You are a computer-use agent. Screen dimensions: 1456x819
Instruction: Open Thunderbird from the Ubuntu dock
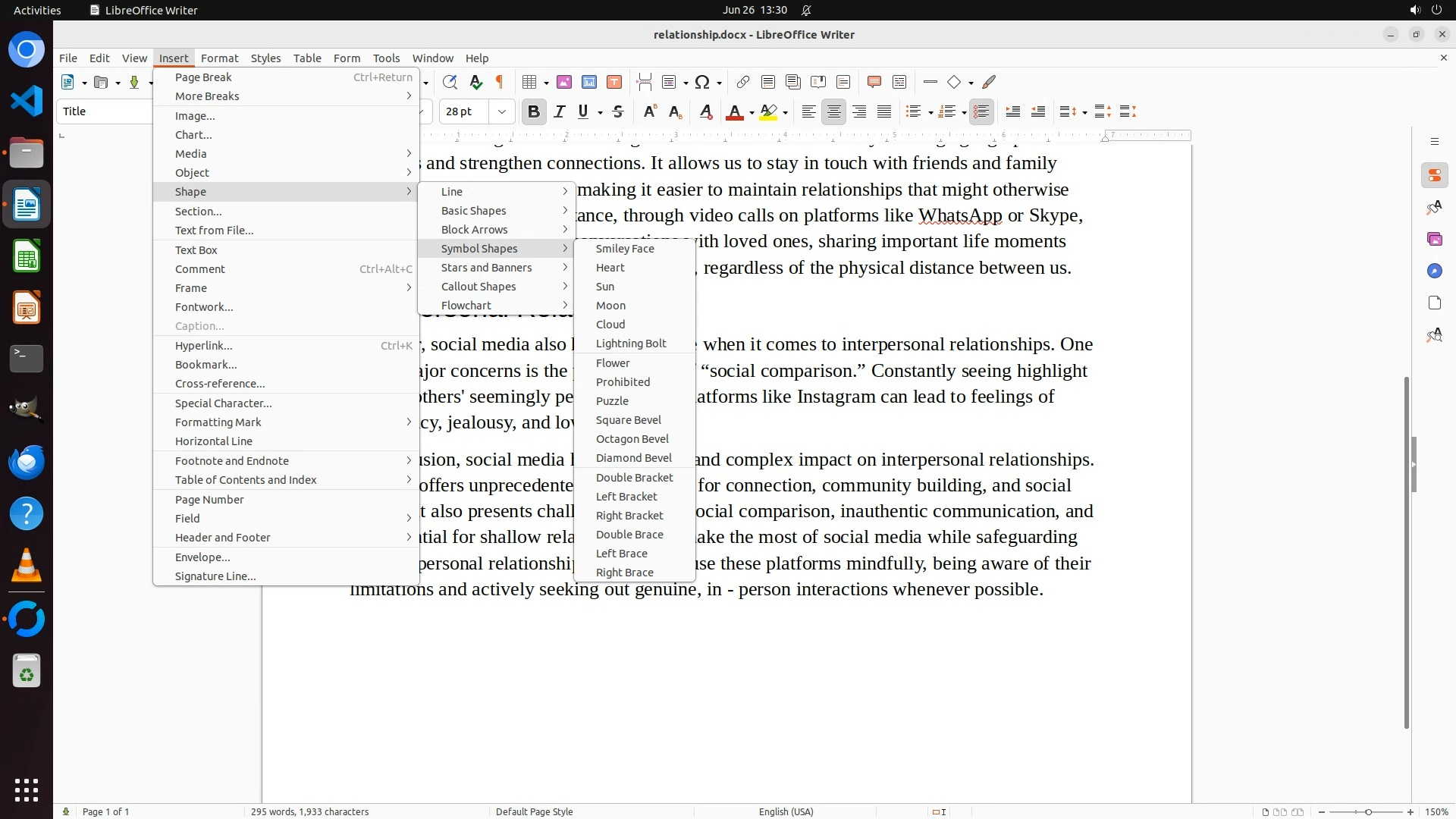point(27,462)
